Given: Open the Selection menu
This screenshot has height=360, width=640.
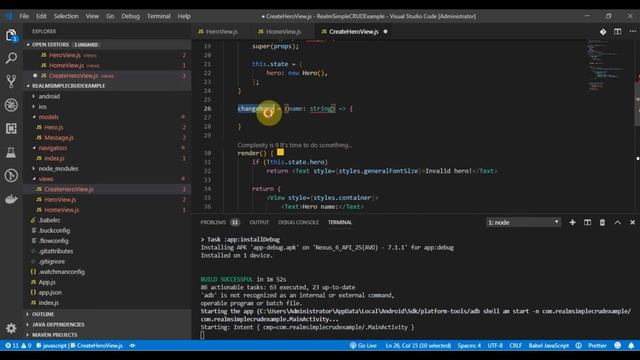Looking at the screenshot, I should (66, 16).
